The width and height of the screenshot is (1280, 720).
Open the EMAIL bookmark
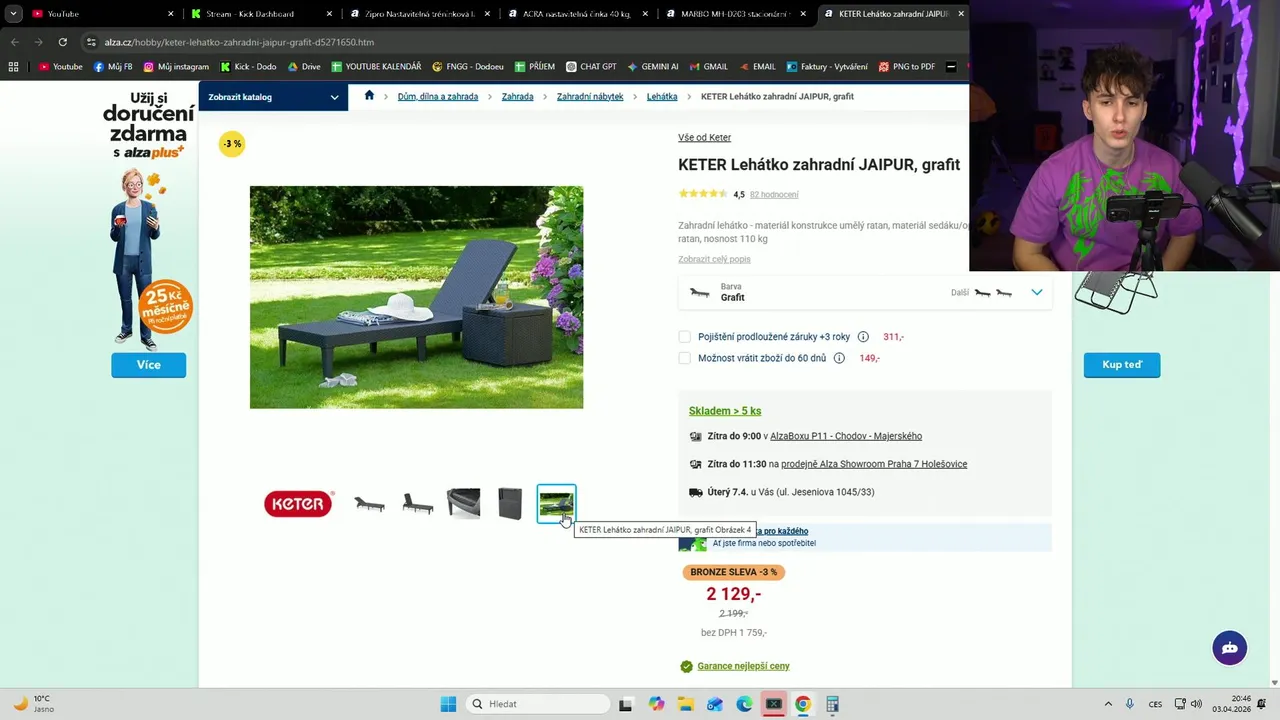756,67
